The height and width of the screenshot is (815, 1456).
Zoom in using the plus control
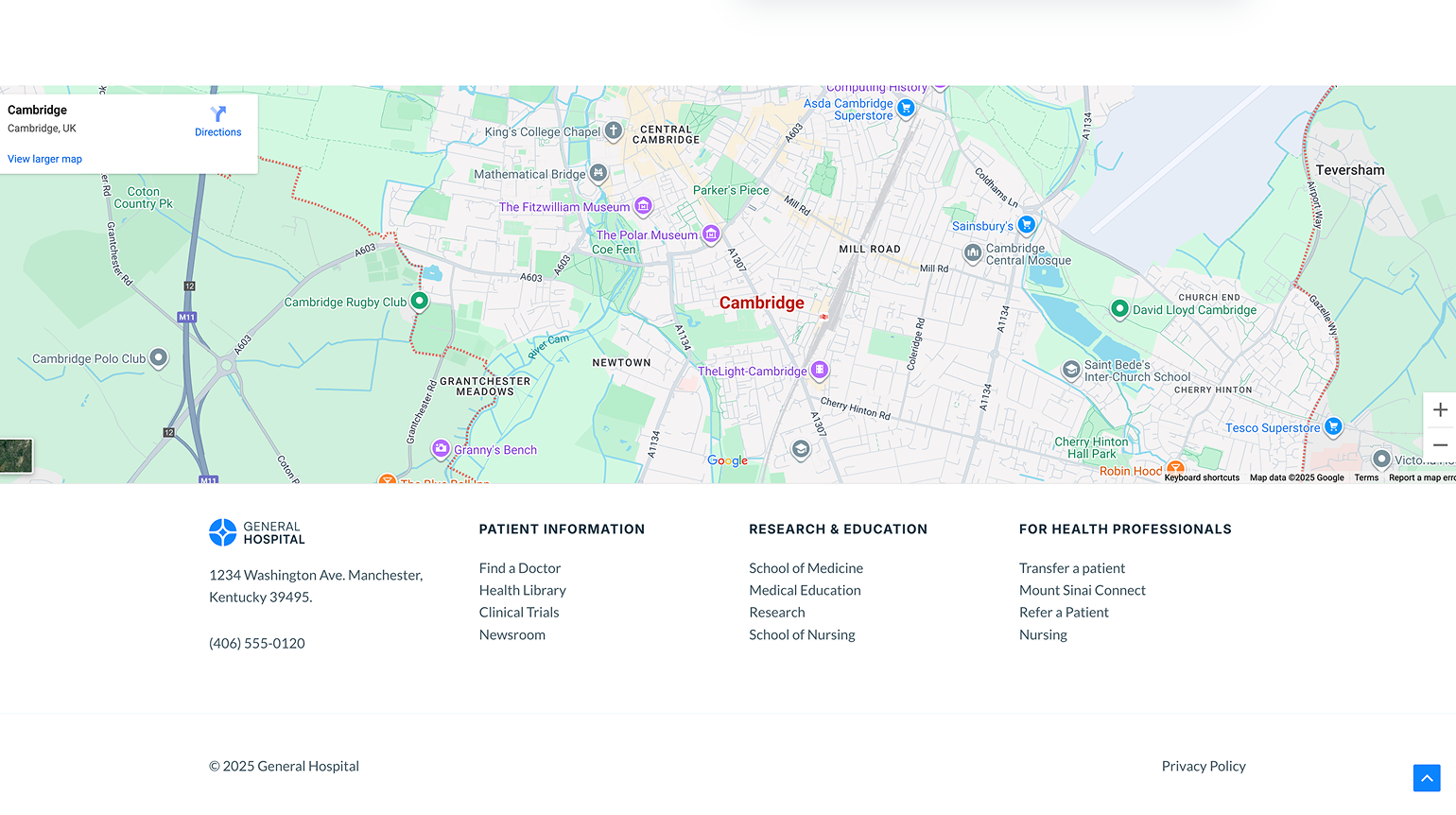coord(1440,408)
